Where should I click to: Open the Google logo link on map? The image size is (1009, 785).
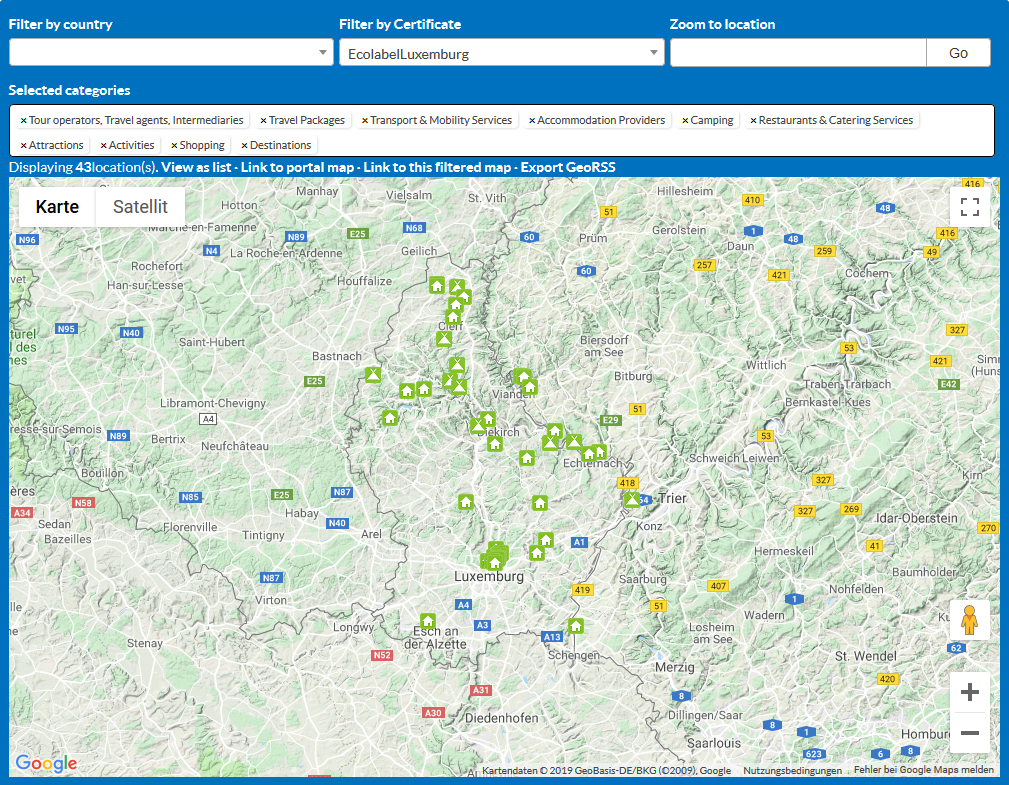point(46,764)
